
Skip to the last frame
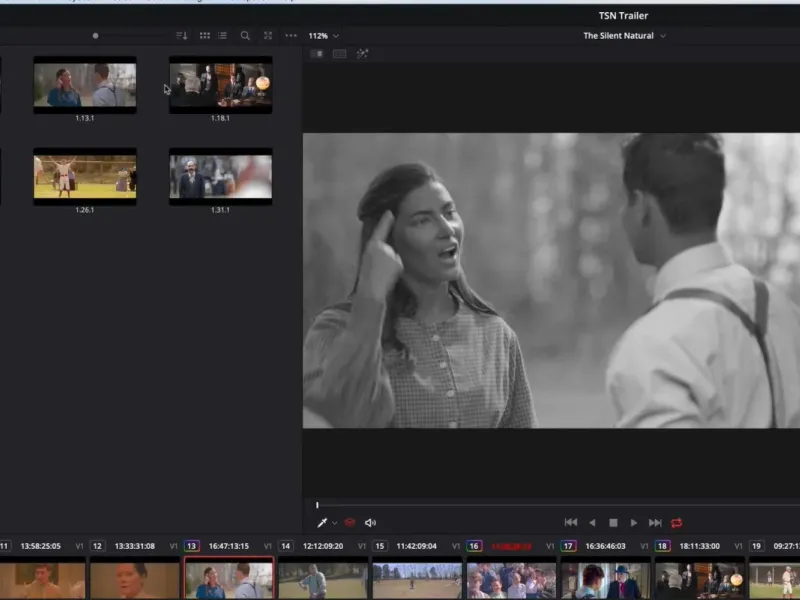tap(655, 522)
